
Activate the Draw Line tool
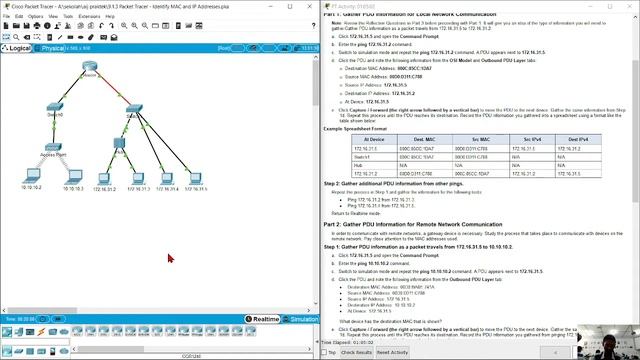[x=60, y=37]
